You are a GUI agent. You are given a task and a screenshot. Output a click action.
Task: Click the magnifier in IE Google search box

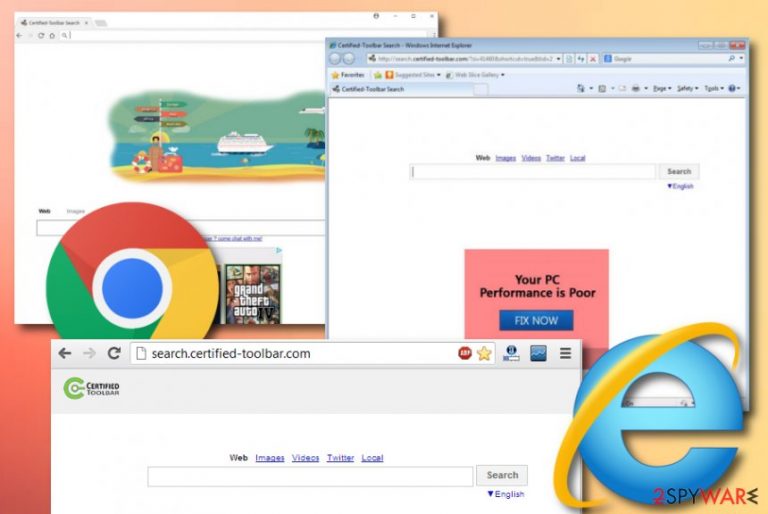pos(732,58)
